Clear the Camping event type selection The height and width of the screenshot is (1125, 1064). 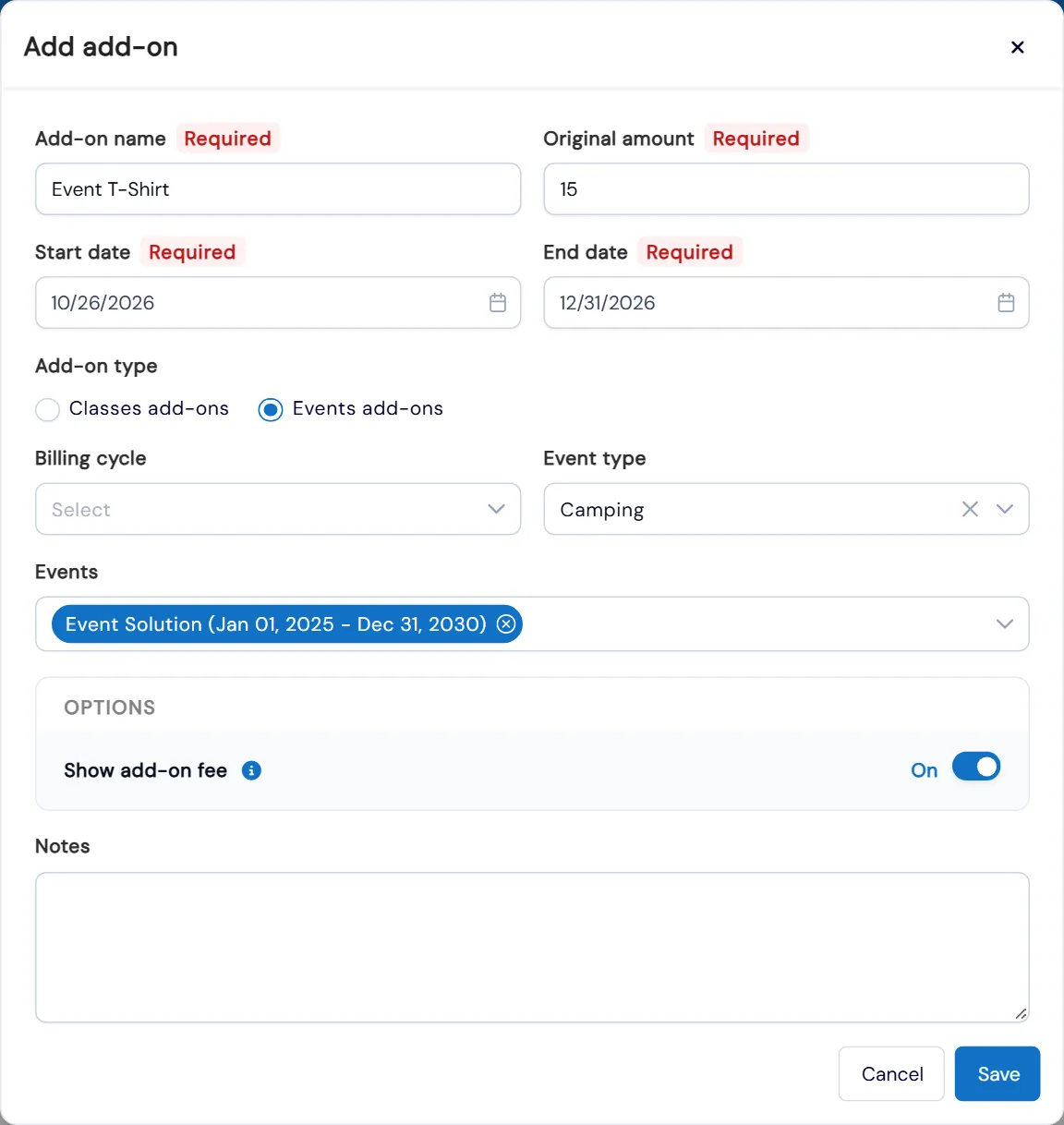pyautogui.click(x=970, y=509)
